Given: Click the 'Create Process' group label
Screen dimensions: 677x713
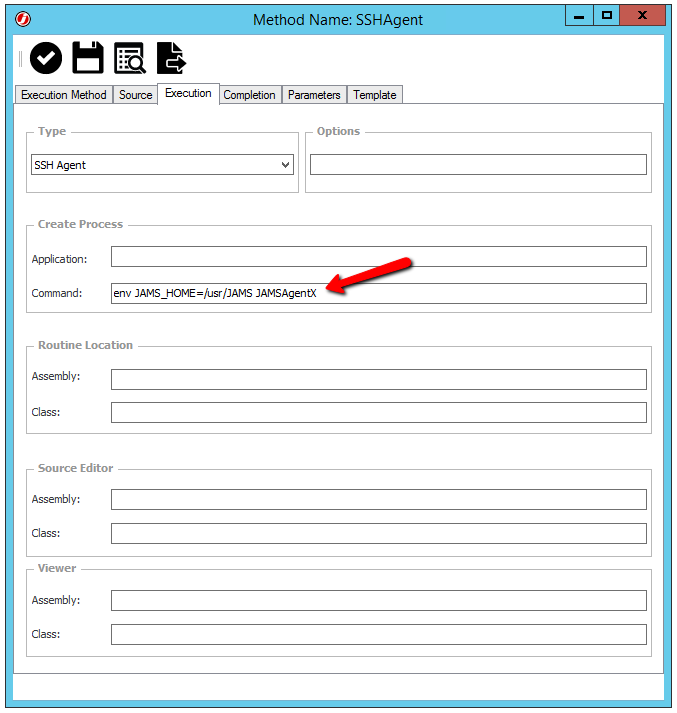Looking at the screenshot, I should pos(80,224).
